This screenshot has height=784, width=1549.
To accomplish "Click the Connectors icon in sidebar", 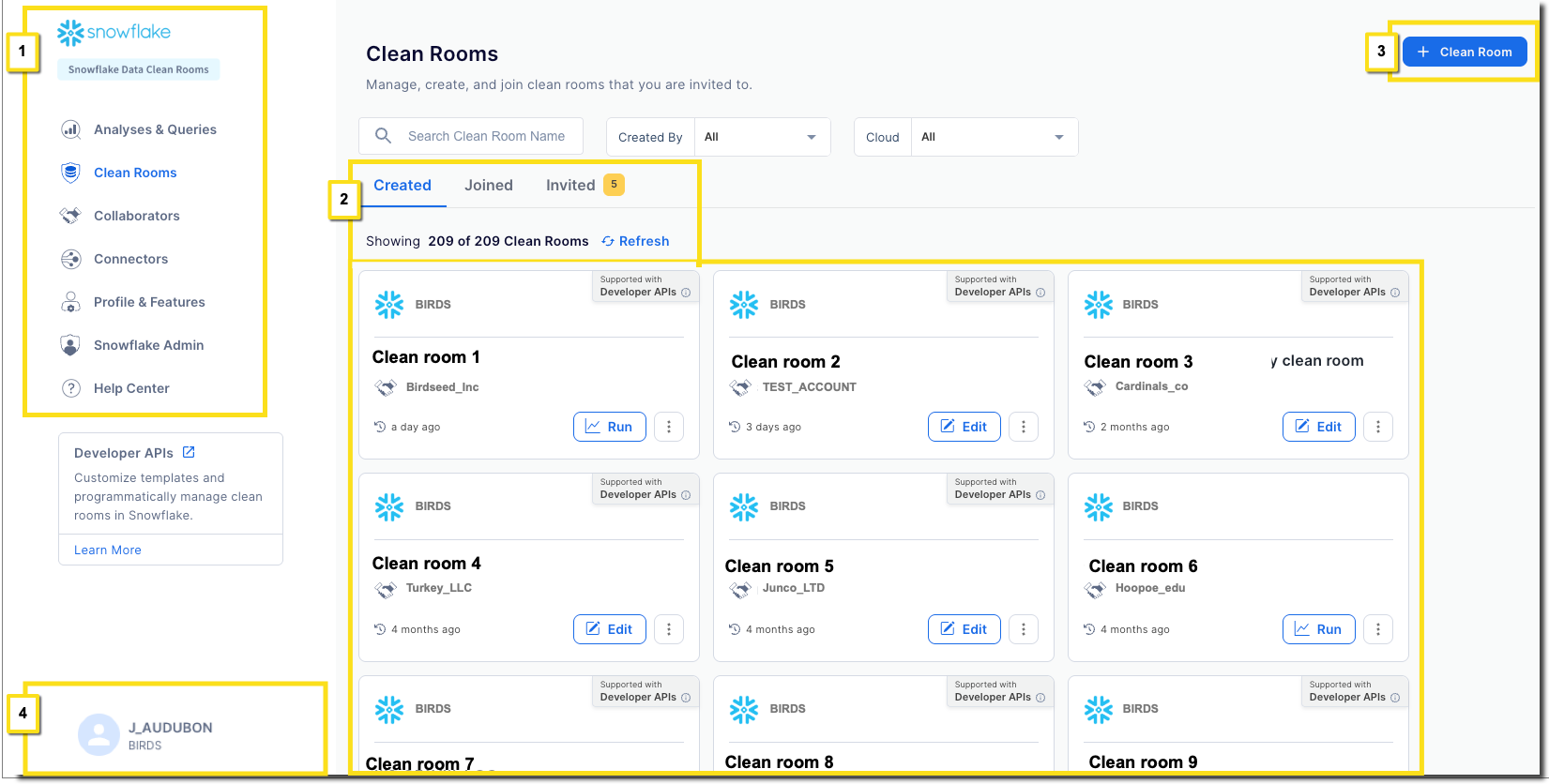I will click(70, 259).
